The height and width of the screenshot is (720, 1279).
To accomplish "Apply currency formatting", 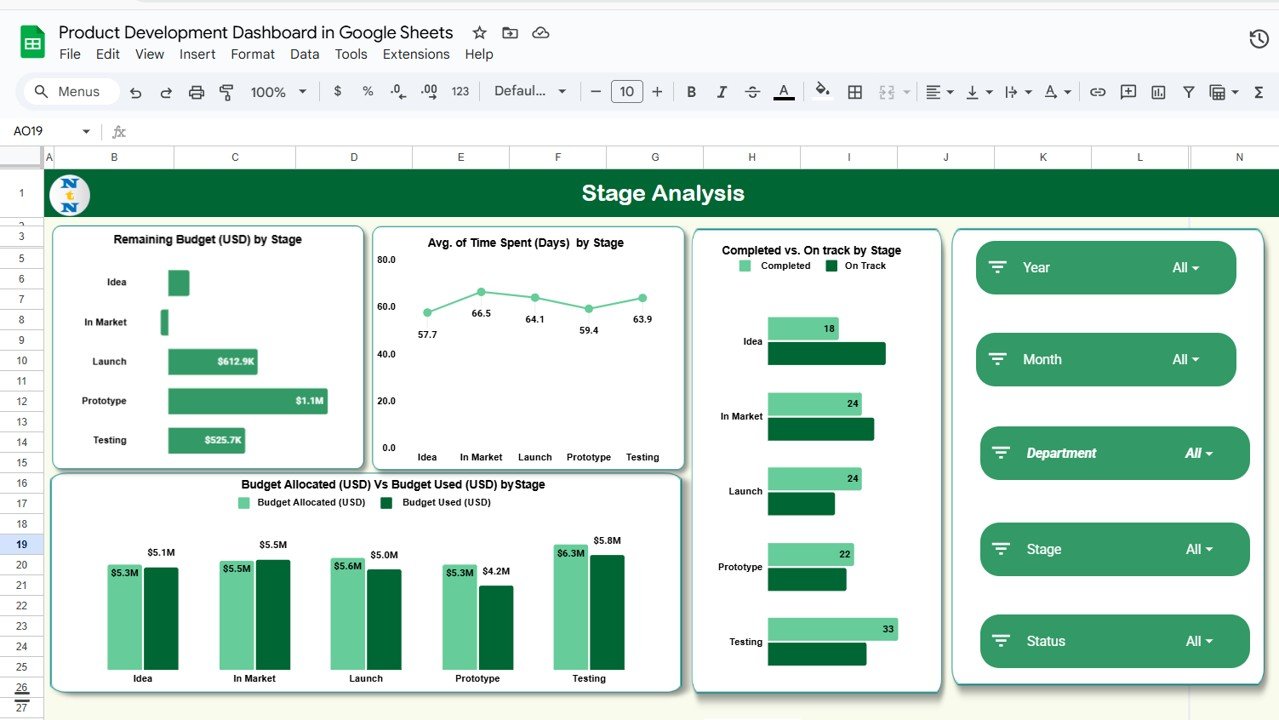I will pos(339,91).
